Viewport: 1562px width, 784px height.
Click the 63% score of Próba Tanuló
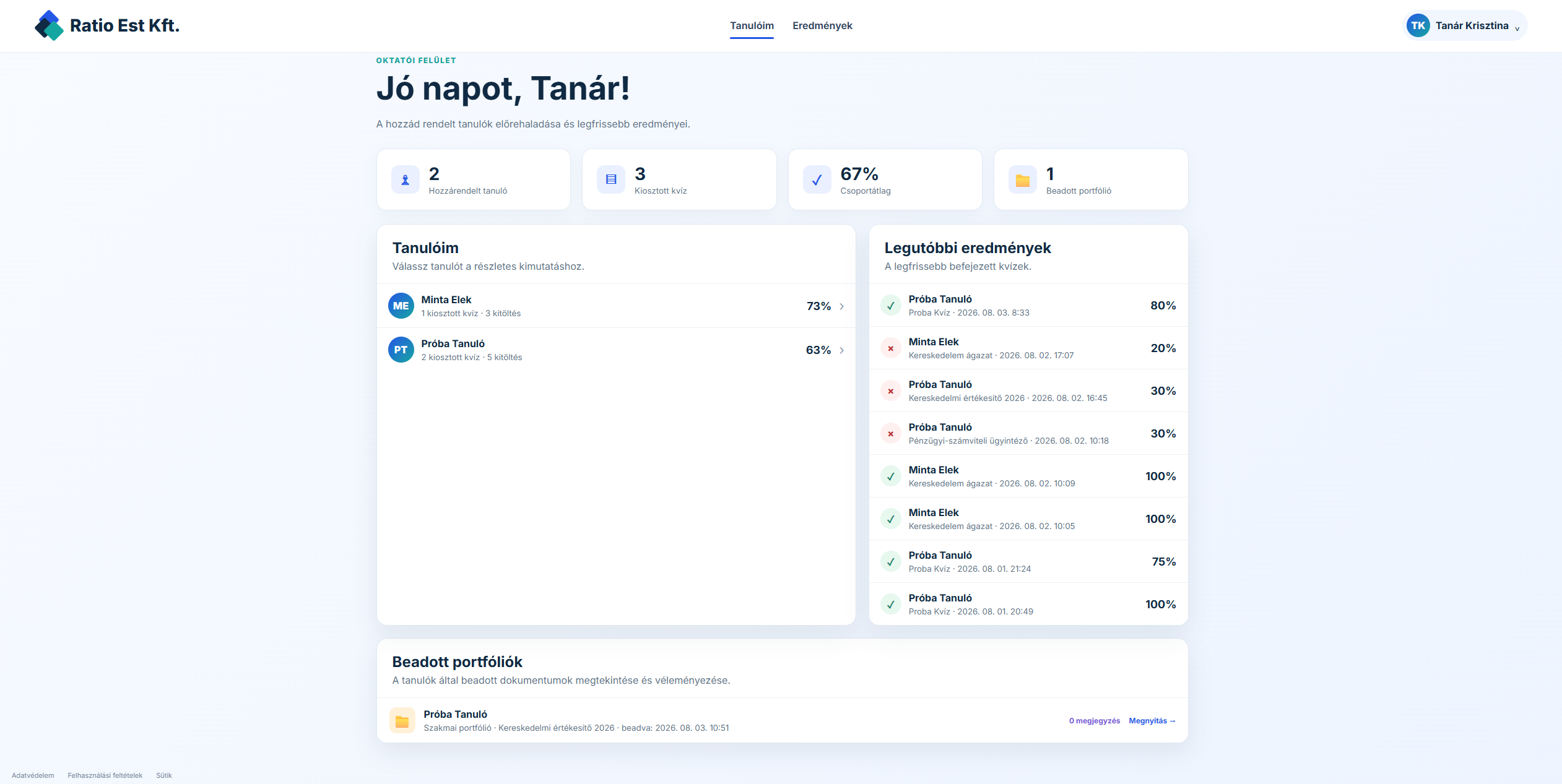pos(818,350)
